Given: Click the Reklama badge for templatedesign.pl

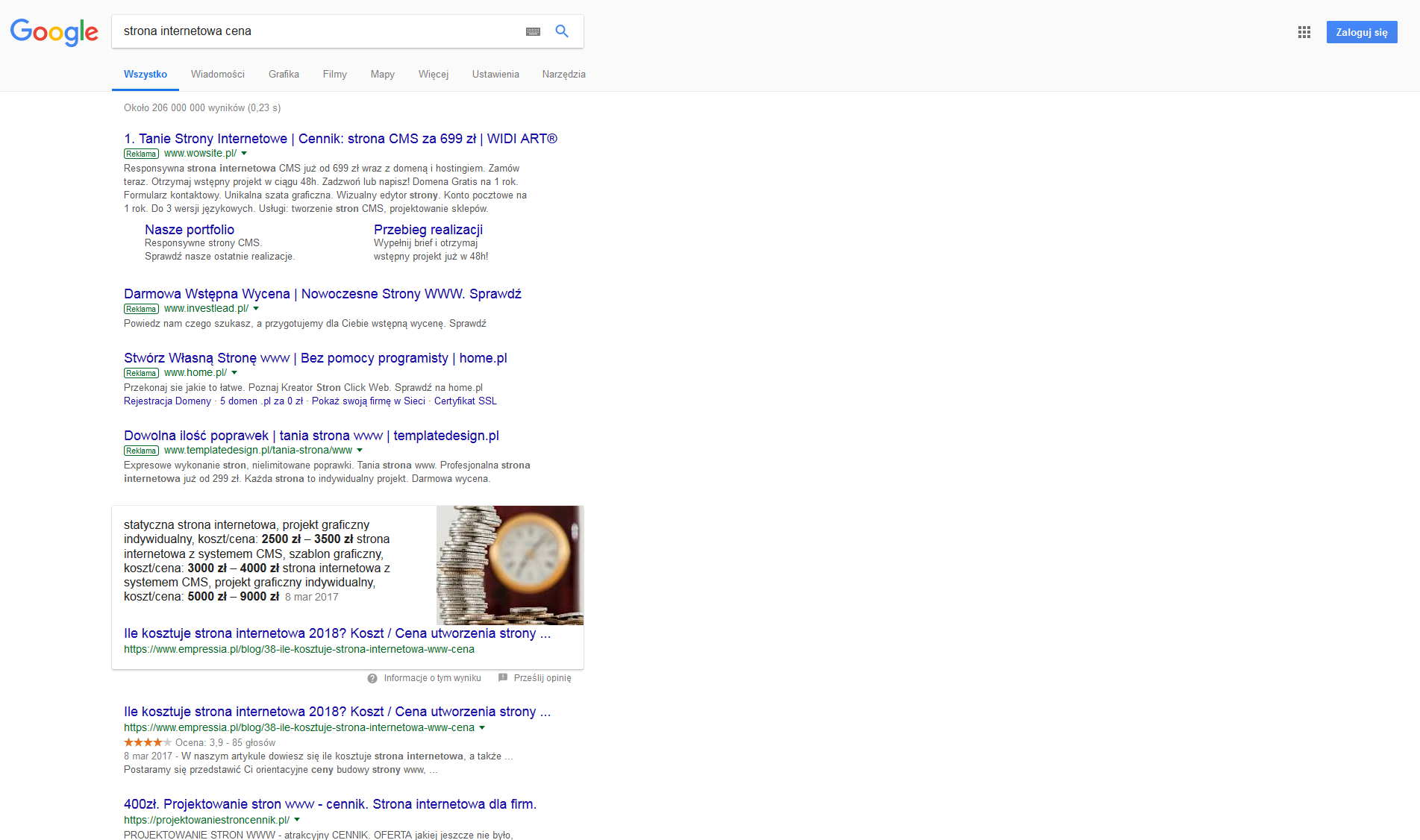Looking at the screenshot, I should click(x=141, y=451).
